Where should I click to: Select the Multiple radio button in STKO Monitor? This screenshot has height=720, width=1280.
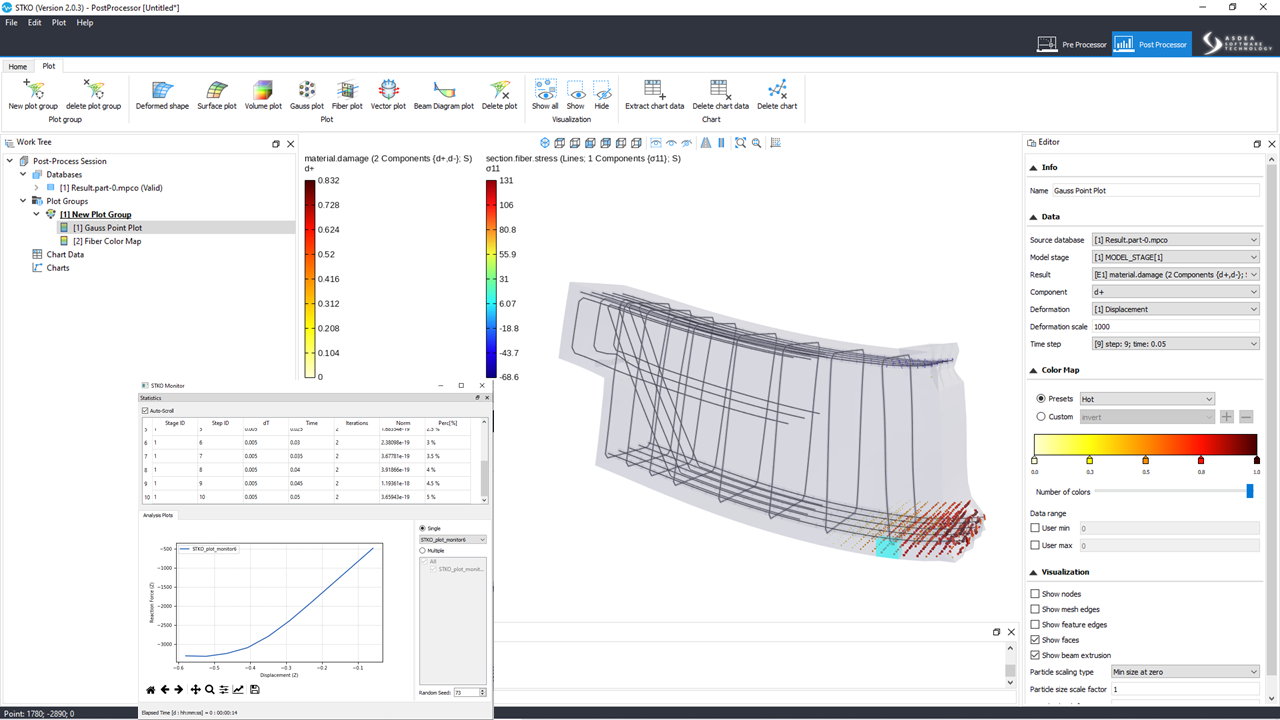[423, 550]
